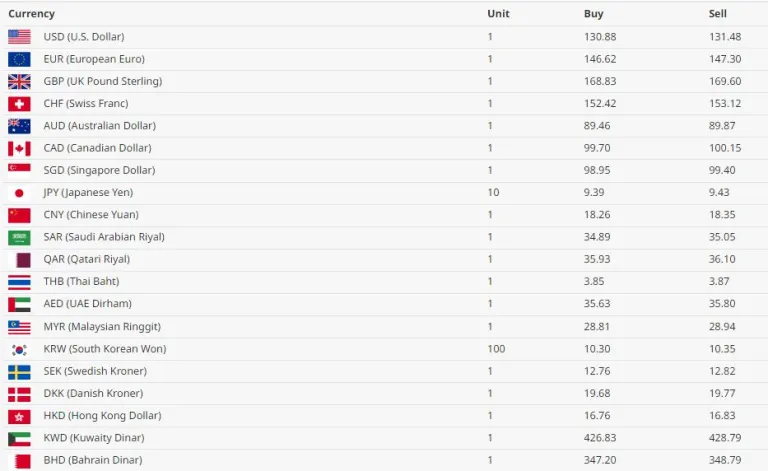Click the Buy column header

(x=594, y=14)
